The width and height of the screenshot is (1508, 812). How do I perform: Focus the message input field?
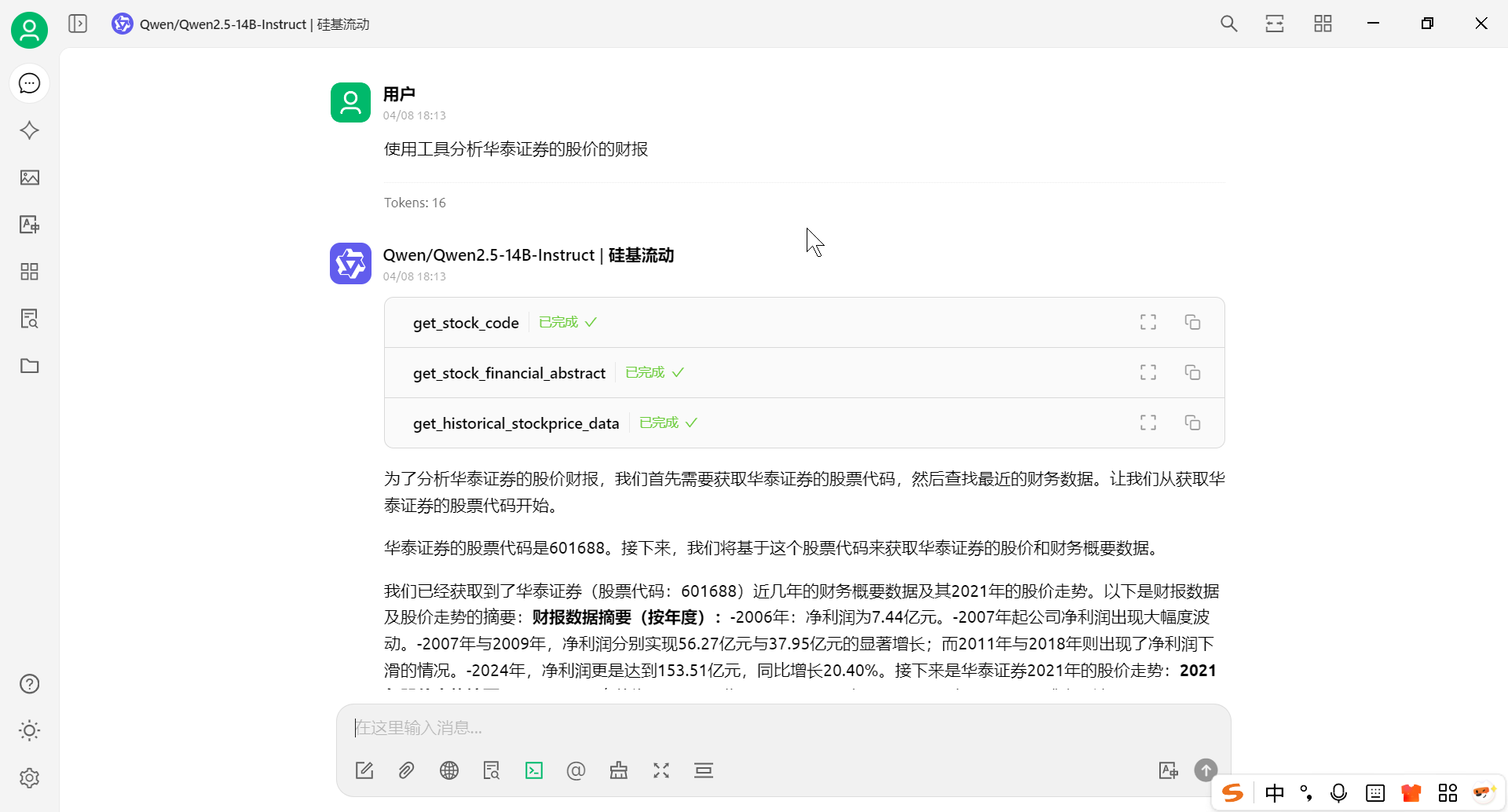click(783, 728)
